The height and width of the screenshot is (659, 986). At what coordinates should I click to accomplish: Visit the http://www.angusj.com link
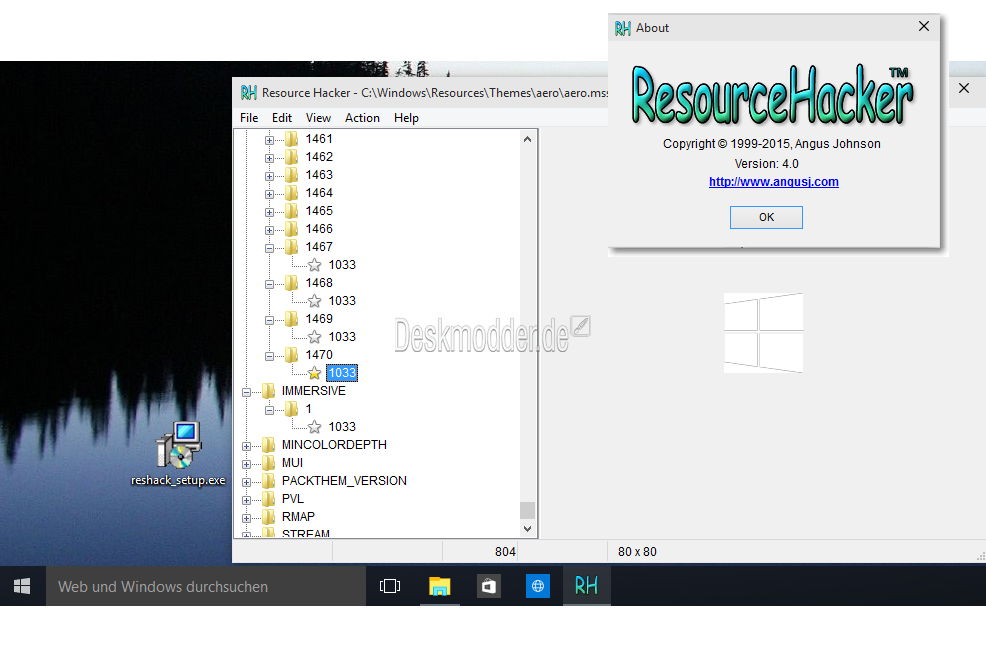click(x=773, y=182)
